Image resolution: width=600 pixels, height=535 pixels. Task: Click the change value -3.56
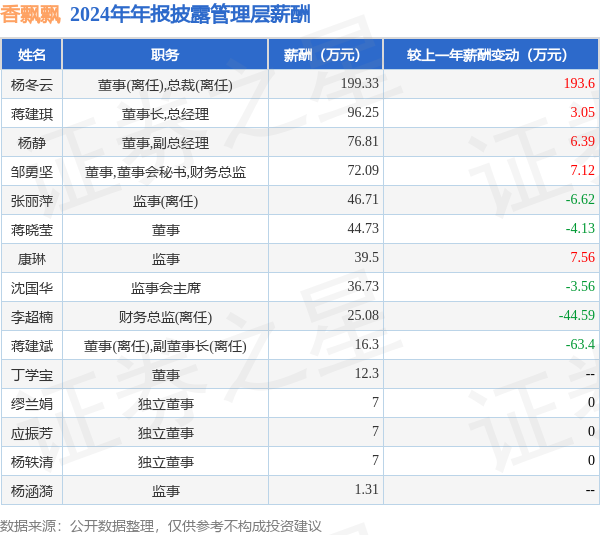pyautogui.click(x=580, y=287)
